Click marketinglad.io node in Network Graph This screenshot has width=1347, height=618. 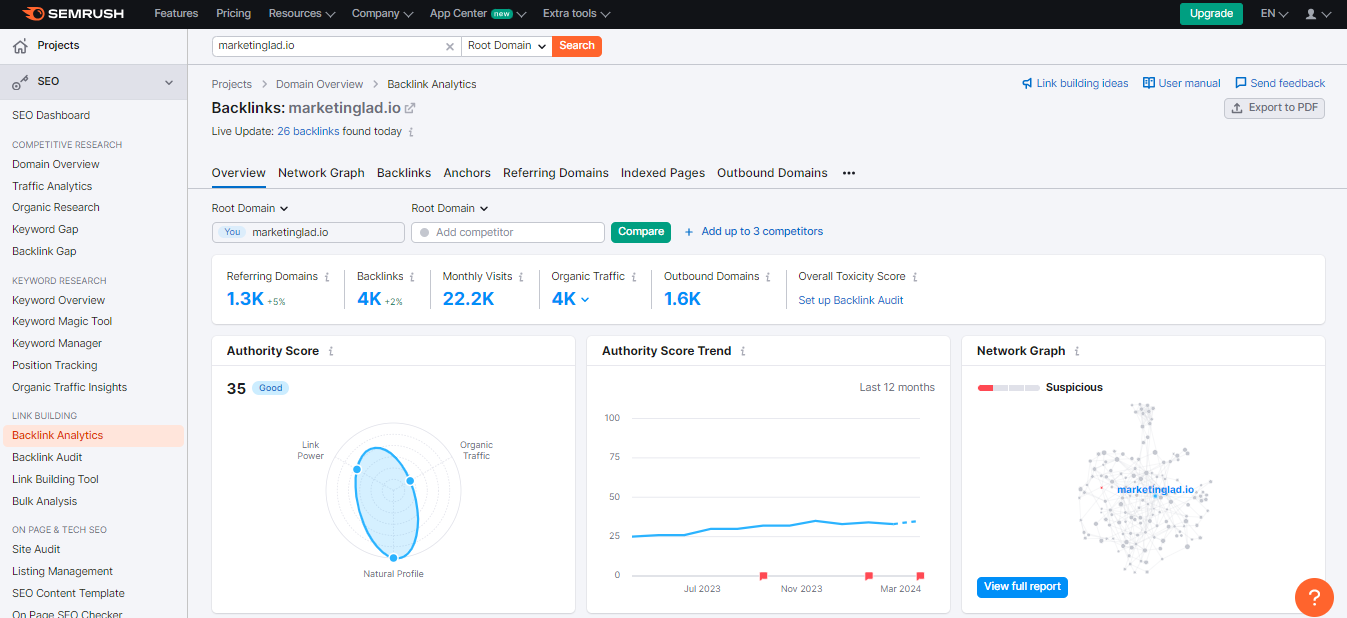point(1156,490)
